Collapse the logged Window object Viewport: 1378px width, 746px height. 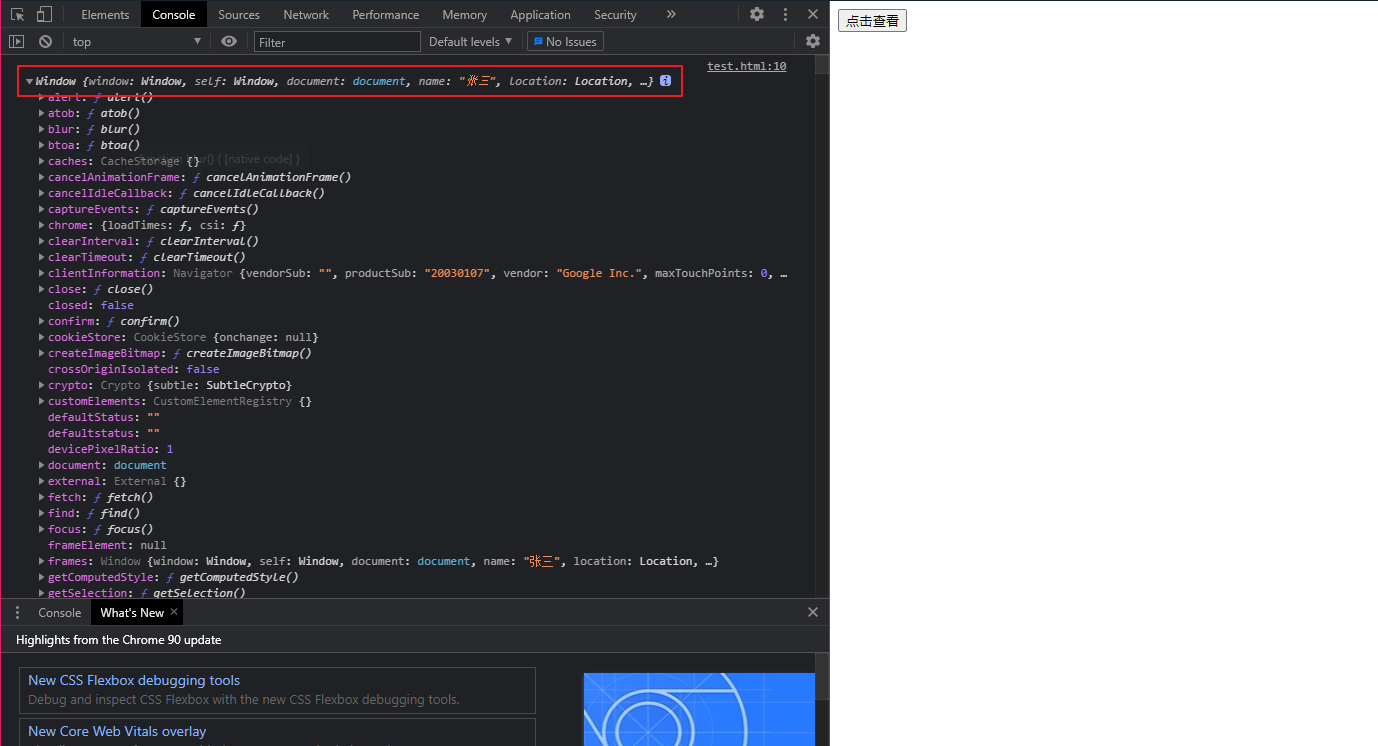(30, 81)
